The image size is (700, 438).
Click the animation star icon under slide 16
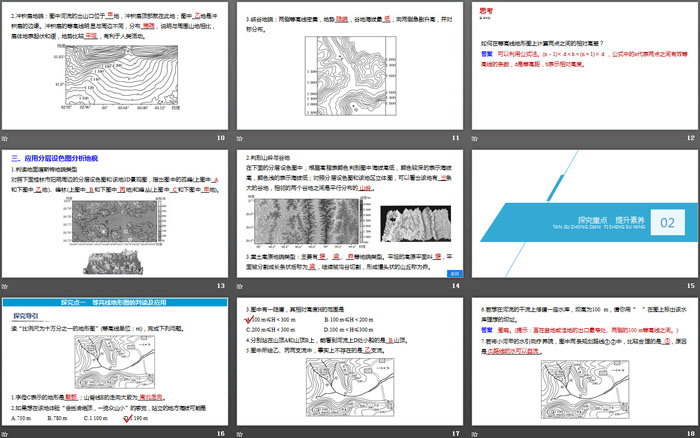click(x=5, y=434)
